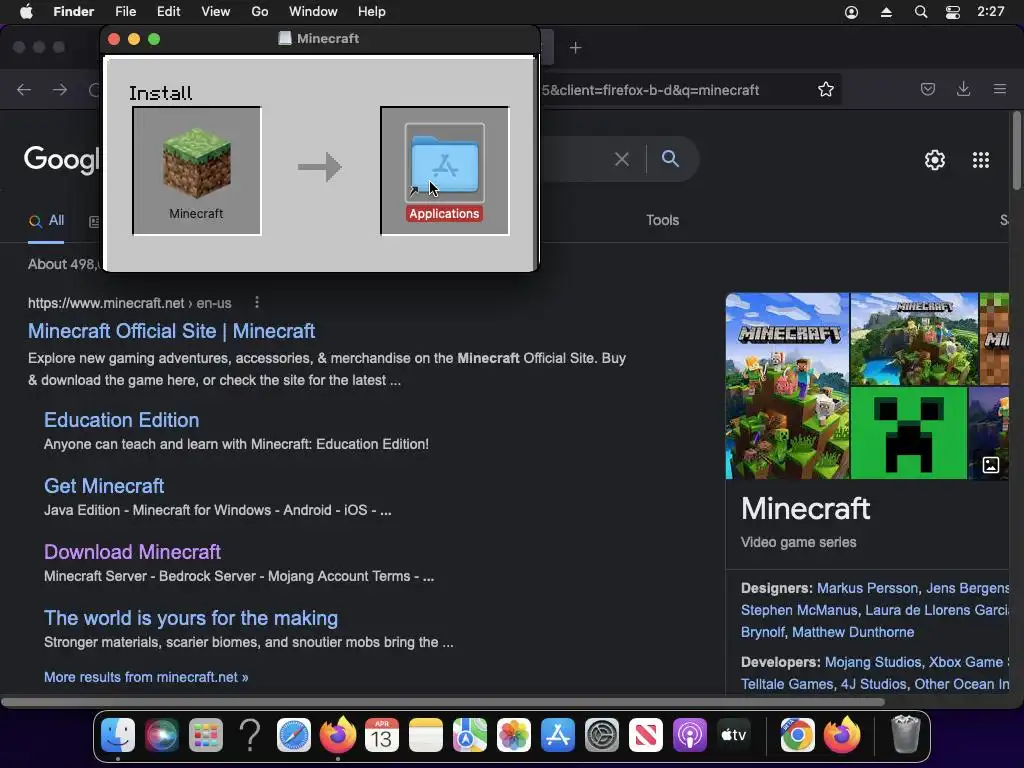
Task: Open Education Edition sitelink
Action: (x=121, y=420)
